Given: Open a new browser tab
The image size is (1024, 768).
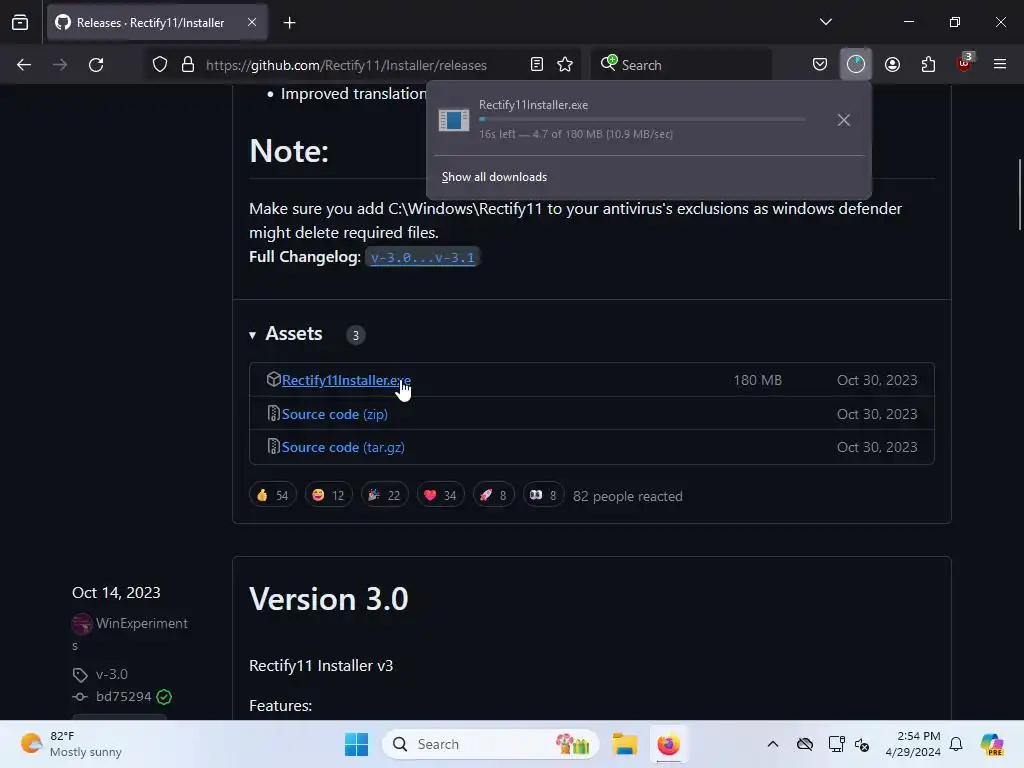Looking at the screenshot, I should 289,23.
